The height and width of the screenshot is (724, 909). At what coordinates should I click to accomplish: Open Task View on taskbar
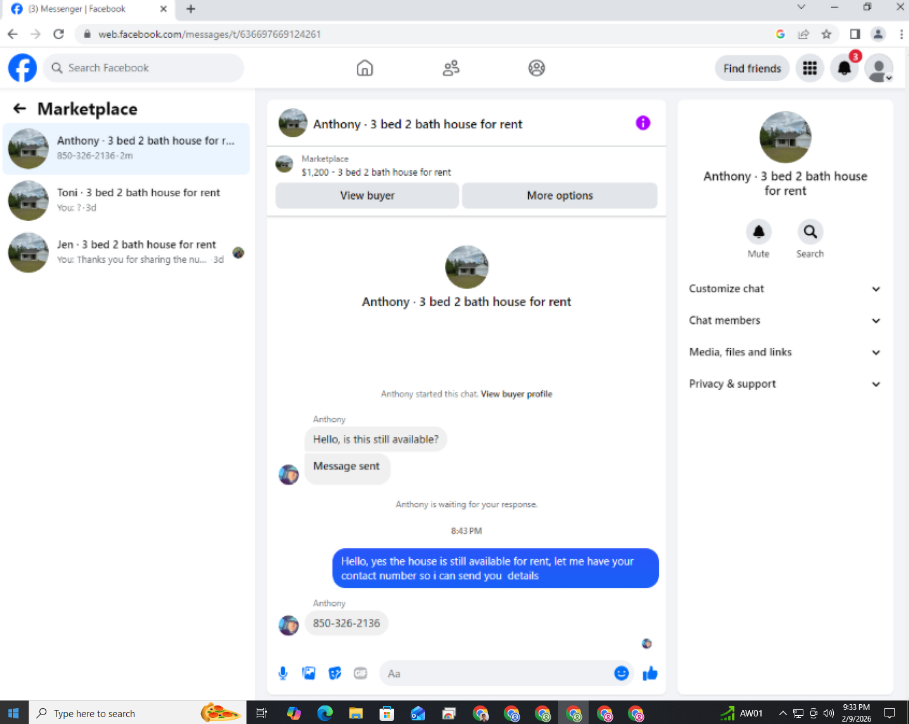[x=261, y=713]
